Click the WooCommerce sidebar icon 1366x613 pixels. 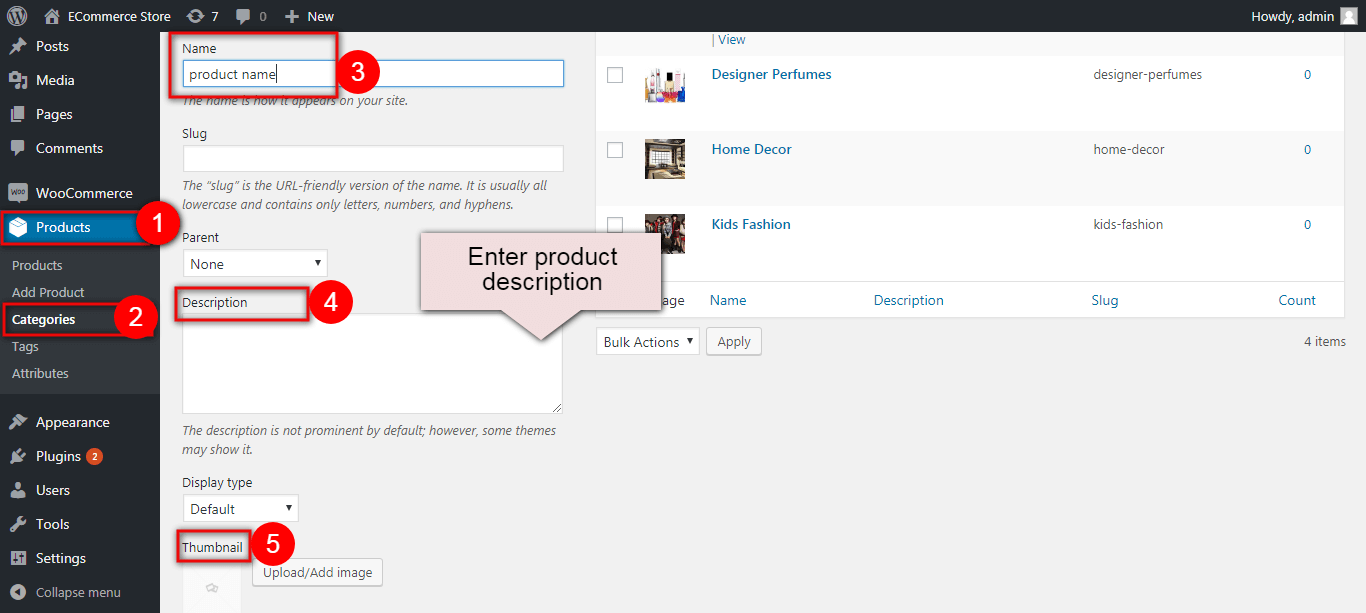click(x=18, y=193)
